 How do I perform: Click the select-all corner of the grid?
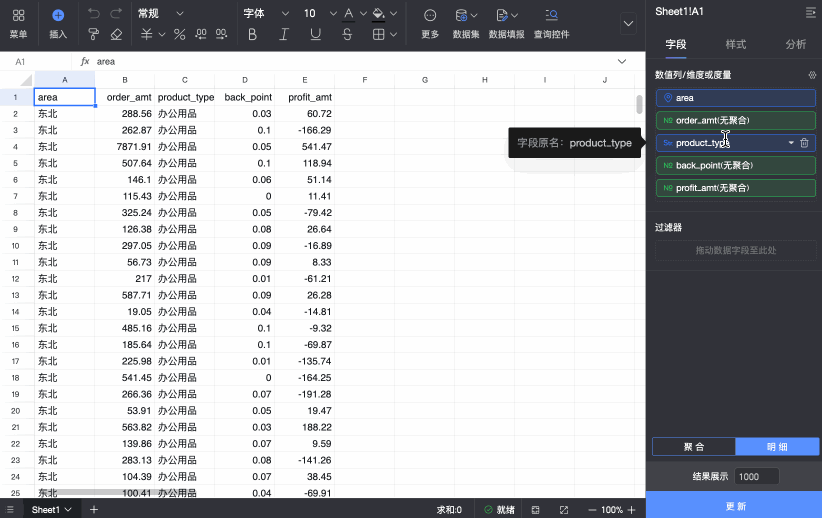point(25,80)
